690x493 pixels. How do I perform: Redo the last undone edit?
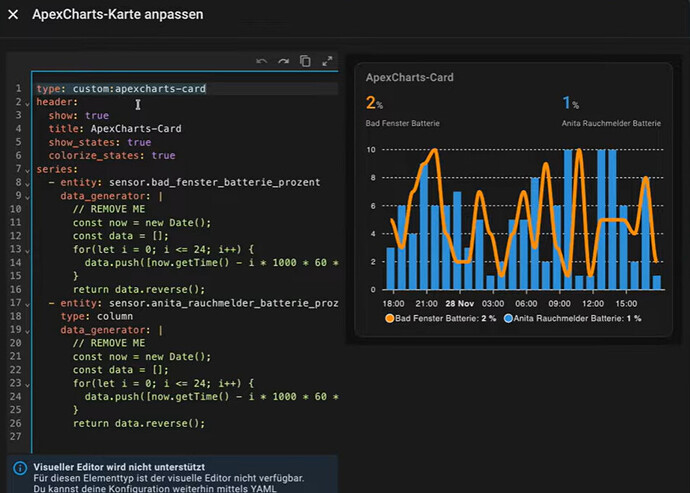[283, 61]
